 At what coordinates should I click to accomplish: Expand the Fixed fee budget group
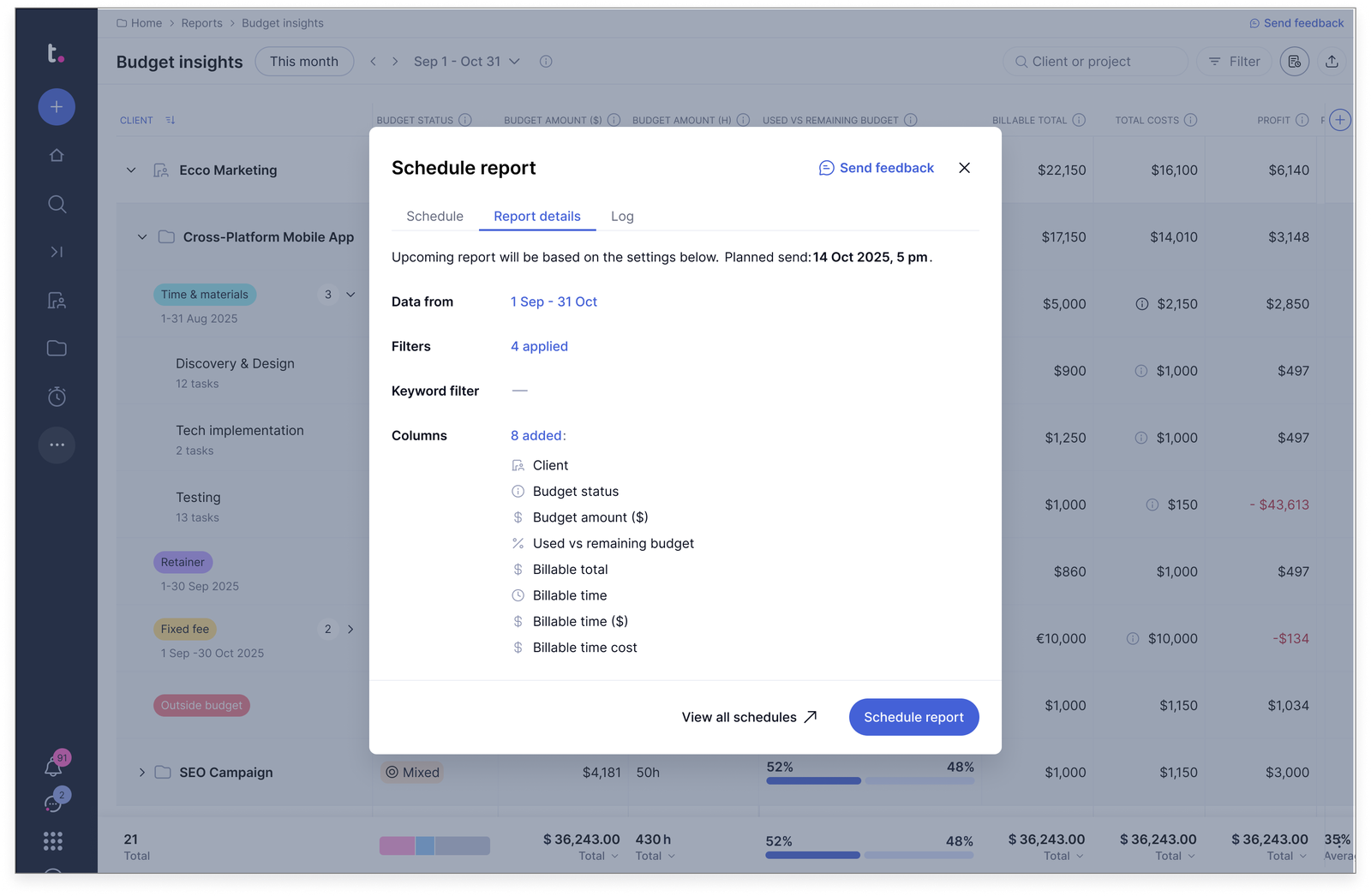click(x=350, y=630)
